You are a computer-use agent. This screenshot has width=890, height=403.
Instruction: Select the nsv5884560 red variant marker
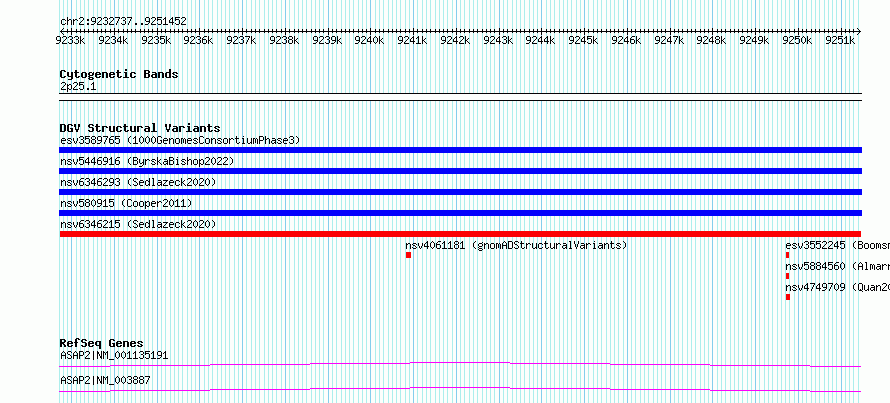[787, 276]
